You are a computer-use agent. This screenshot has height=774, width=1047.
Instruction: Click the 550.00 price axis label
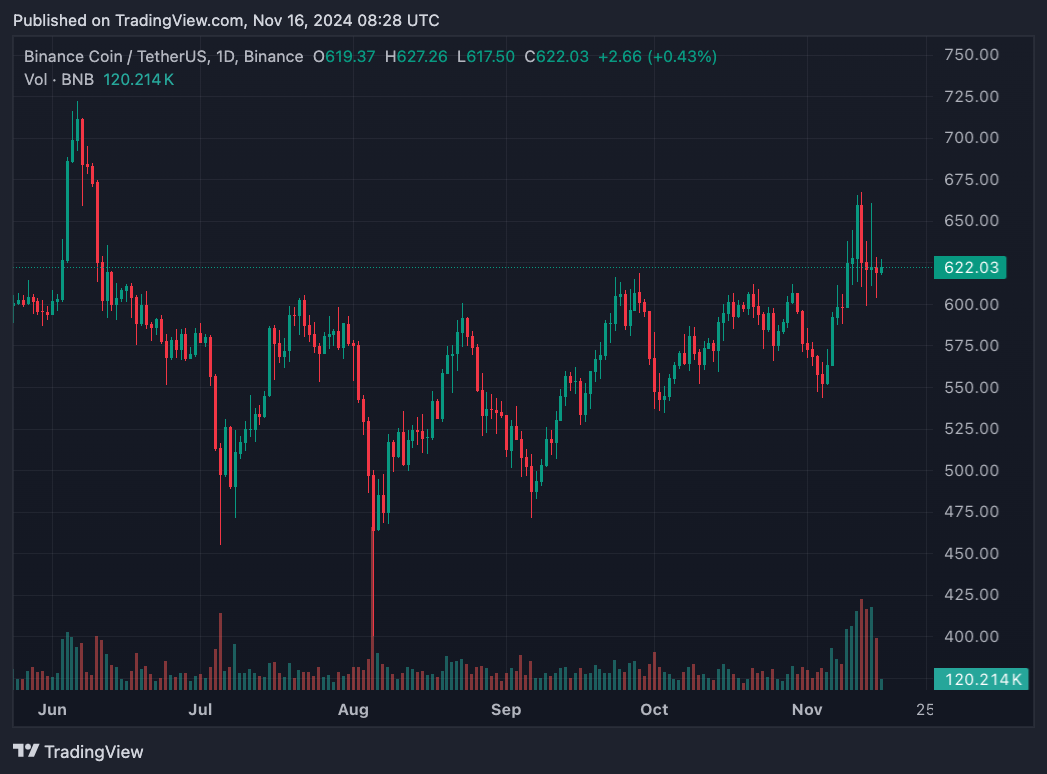point(972,387)
